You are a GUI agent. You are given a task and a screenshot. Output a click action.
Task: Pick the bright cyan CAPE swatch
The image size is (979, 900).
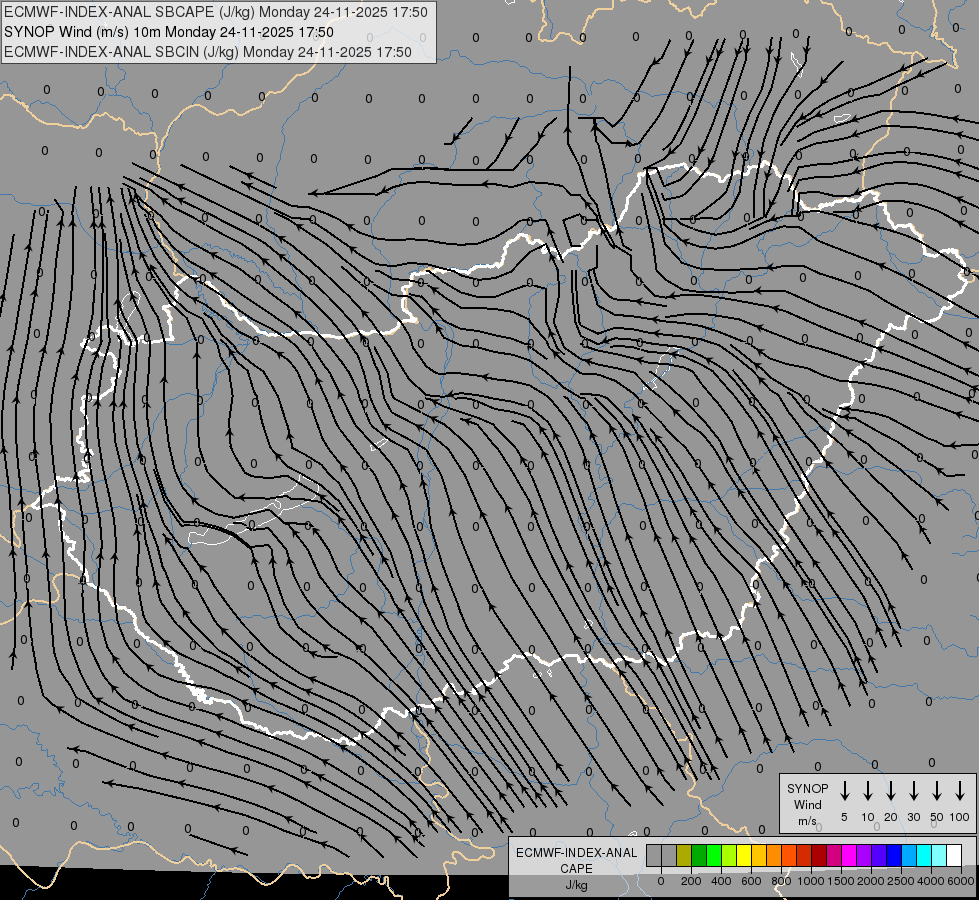[x=925, y=855]
